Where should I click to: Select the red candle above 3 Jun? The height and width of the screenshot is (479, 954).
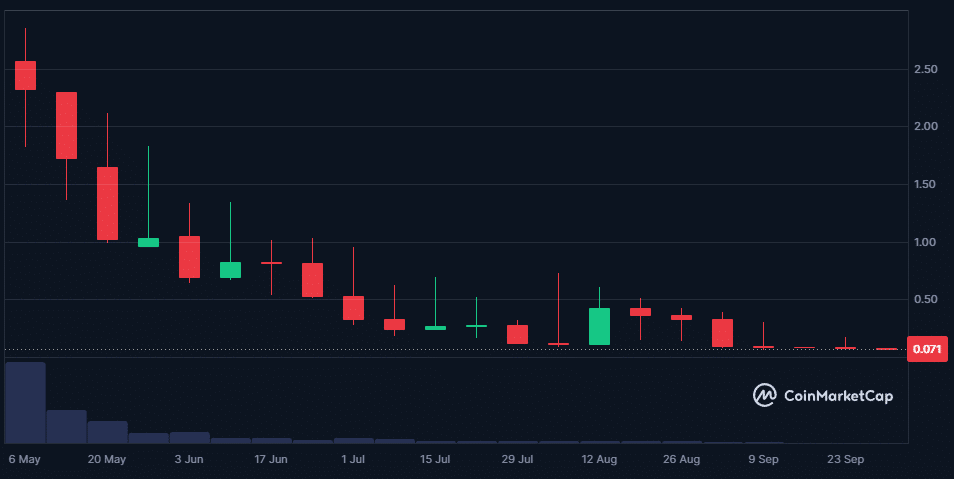tap(189, 257)
